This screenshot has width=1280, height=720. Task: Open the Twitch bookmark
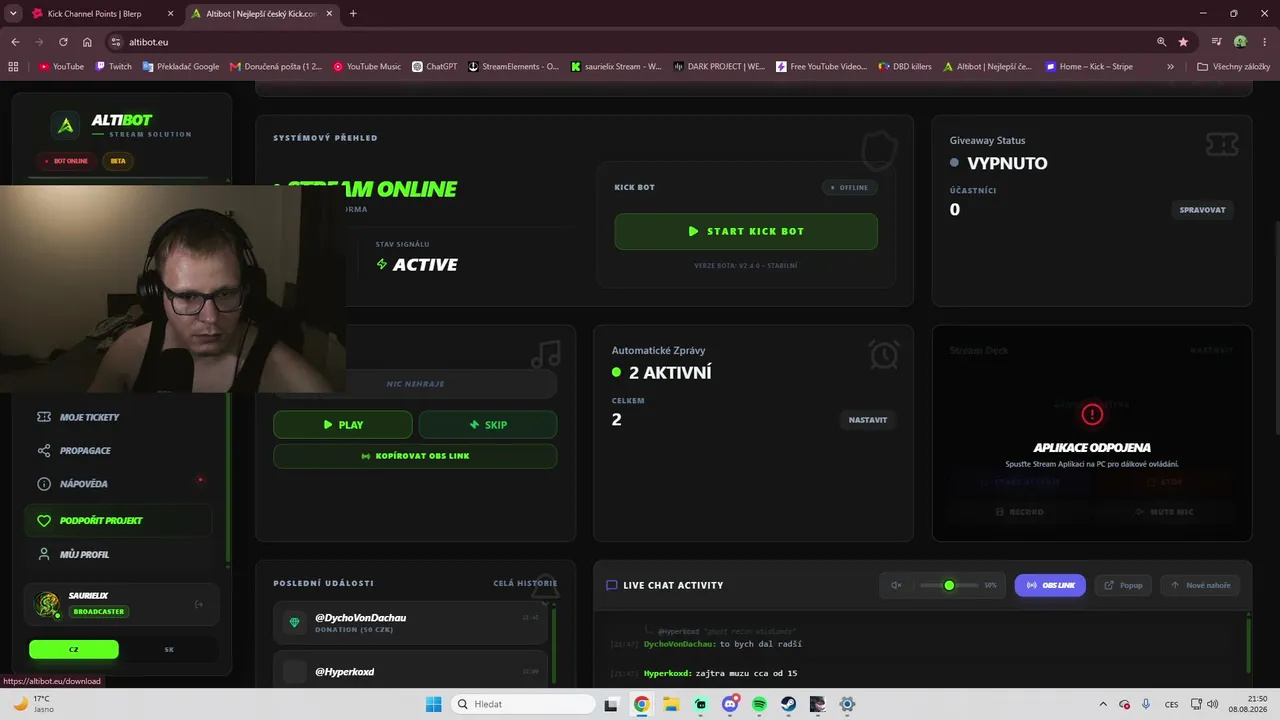pos(113,67)
